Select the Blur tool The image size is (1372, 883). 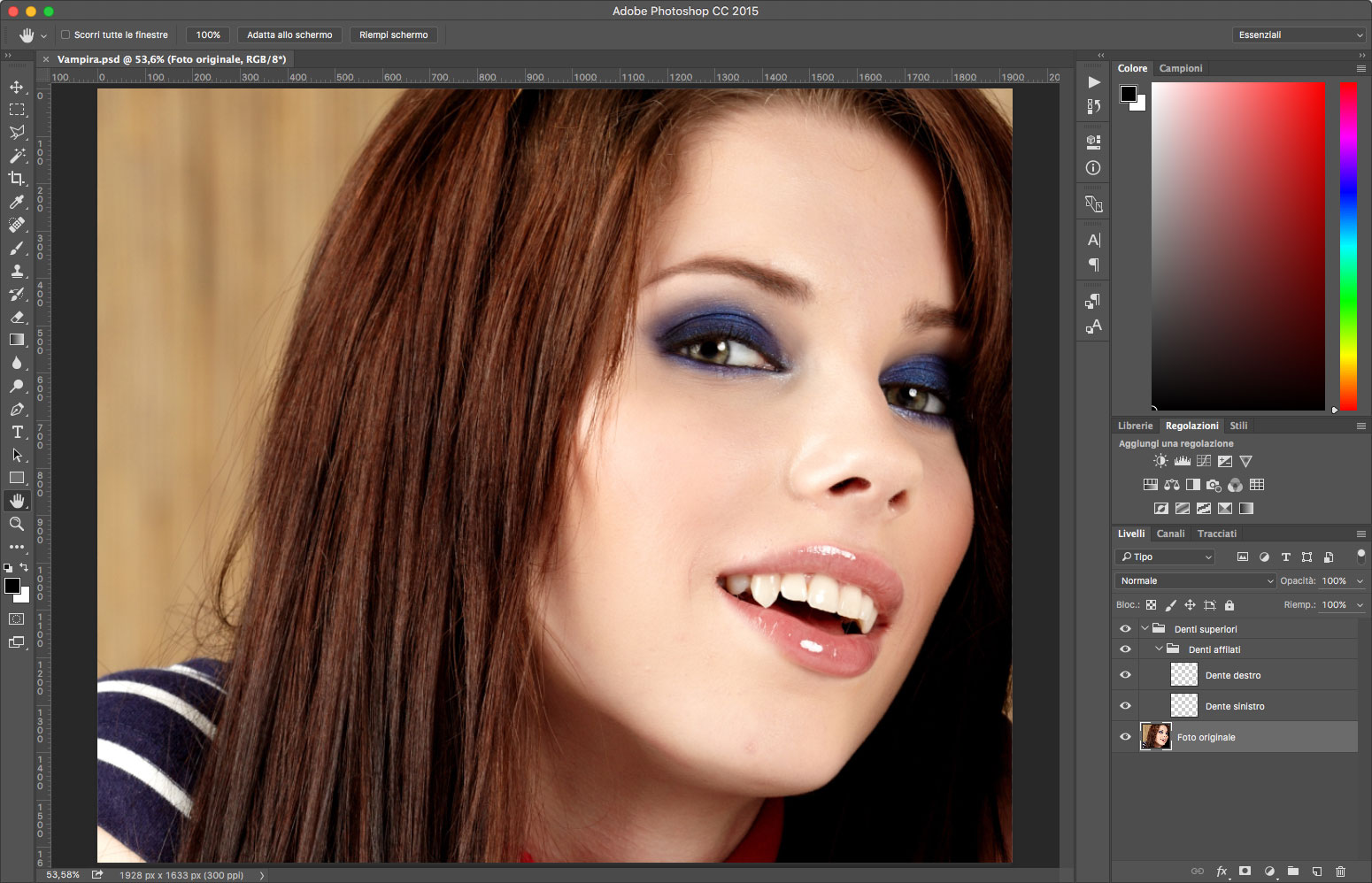pyautogui.click(x=17, y=363)
